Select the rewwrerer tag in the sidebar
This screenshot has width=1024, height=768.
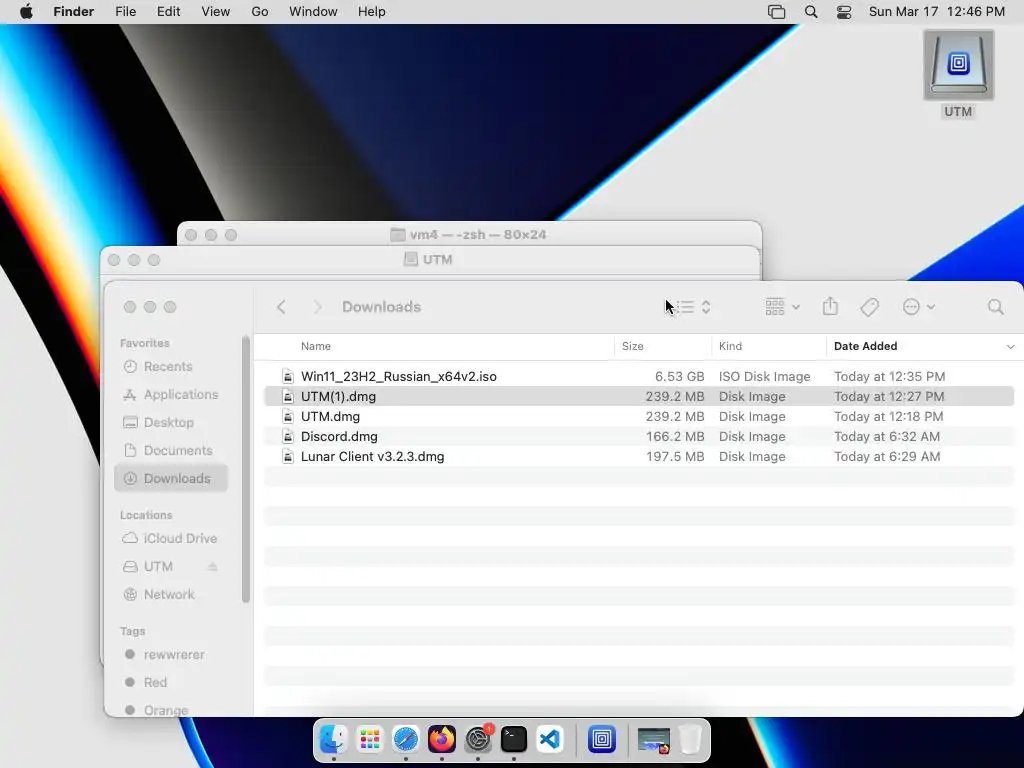coord(170,654)
